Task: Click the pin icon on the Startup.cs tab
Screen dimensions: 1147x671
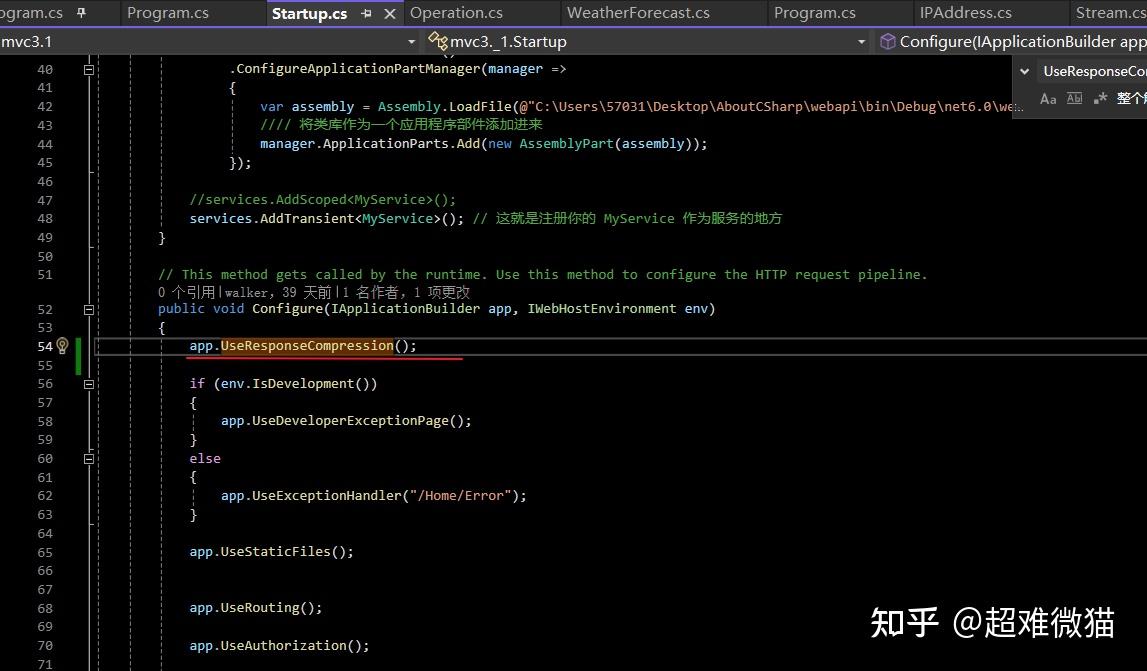Action: coord(366,14)
